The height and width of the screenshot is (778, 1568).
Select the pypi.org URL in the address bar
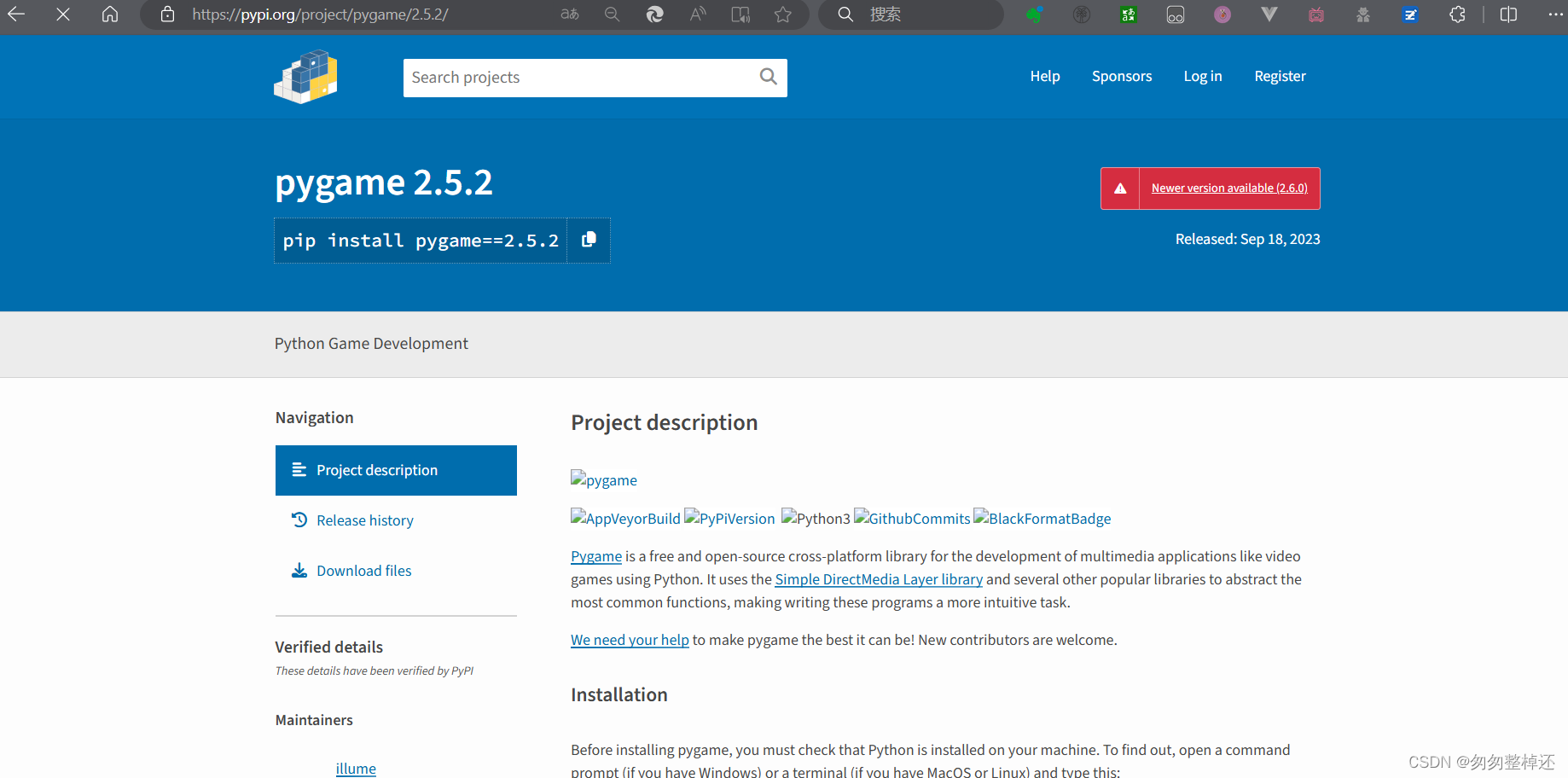320,15
